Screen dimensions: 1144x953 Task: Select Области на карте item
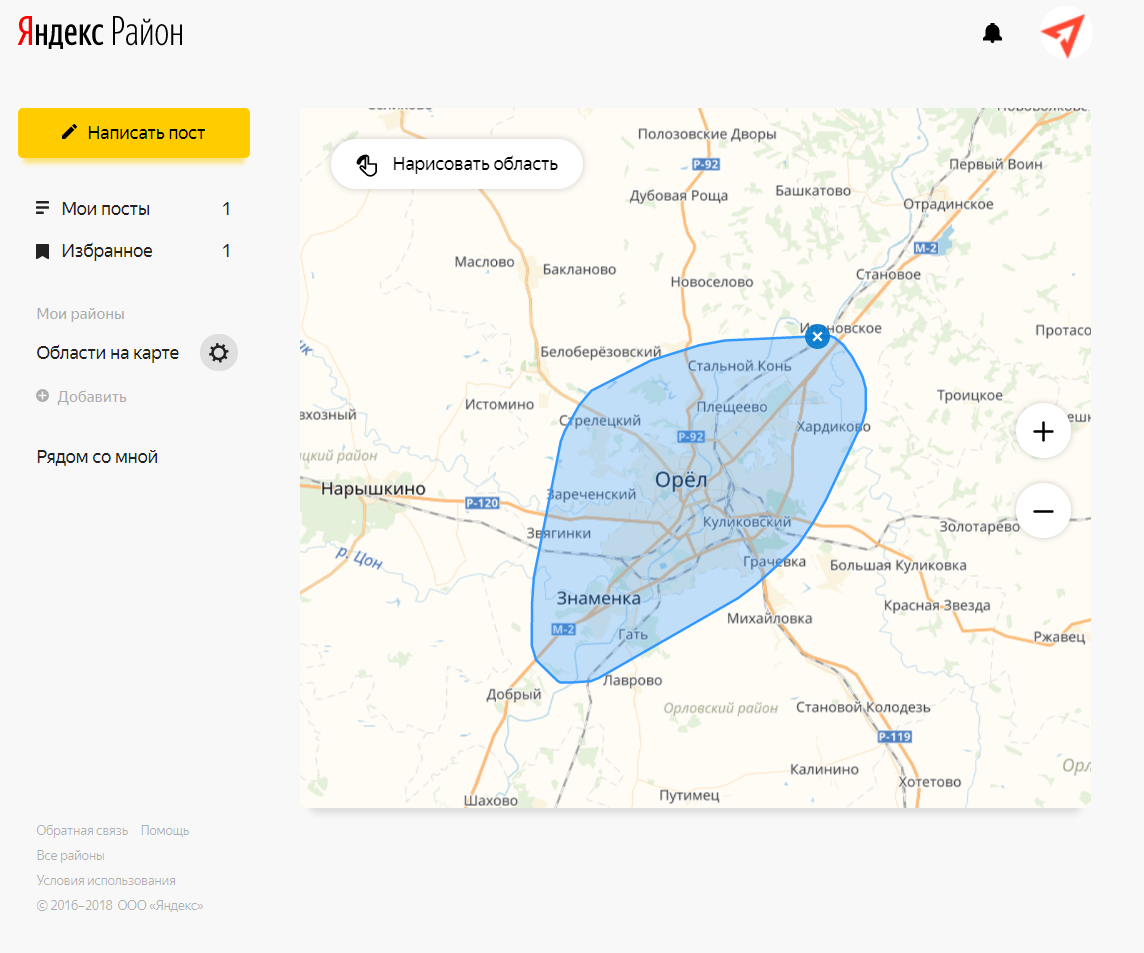108,353
